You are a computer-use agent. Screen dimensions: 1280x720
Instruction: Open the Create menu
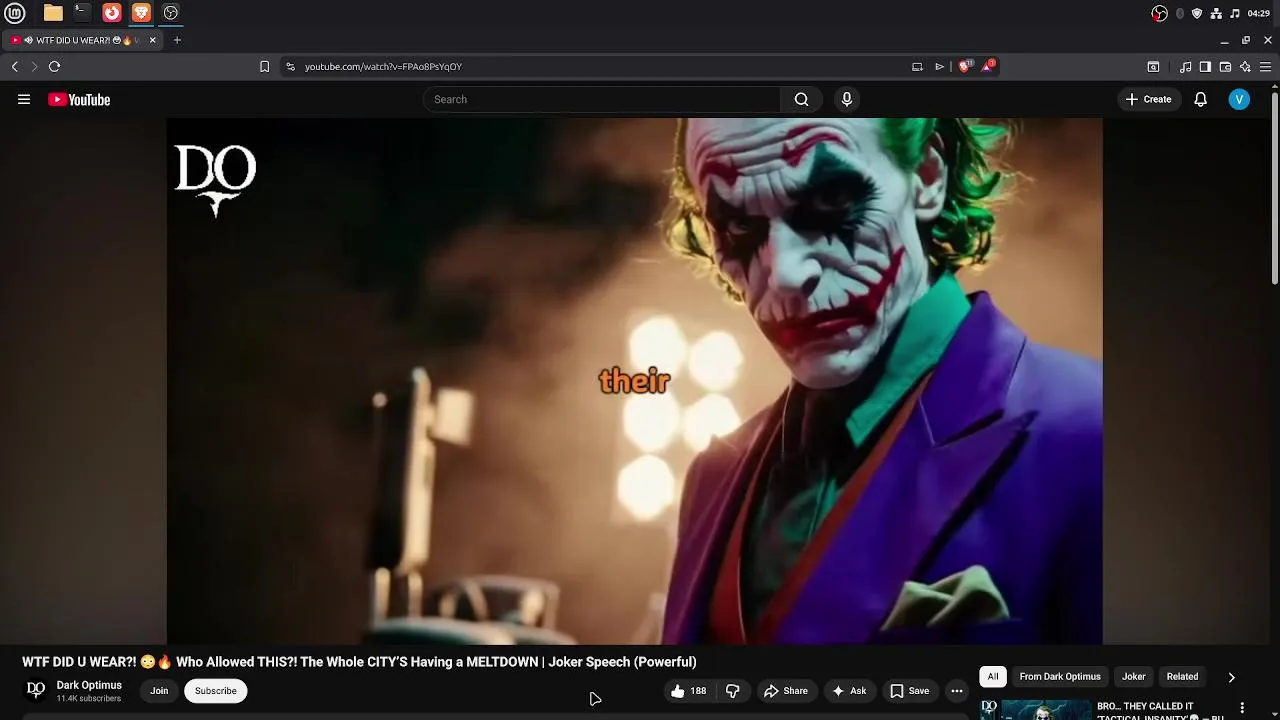coord(1148,99)
